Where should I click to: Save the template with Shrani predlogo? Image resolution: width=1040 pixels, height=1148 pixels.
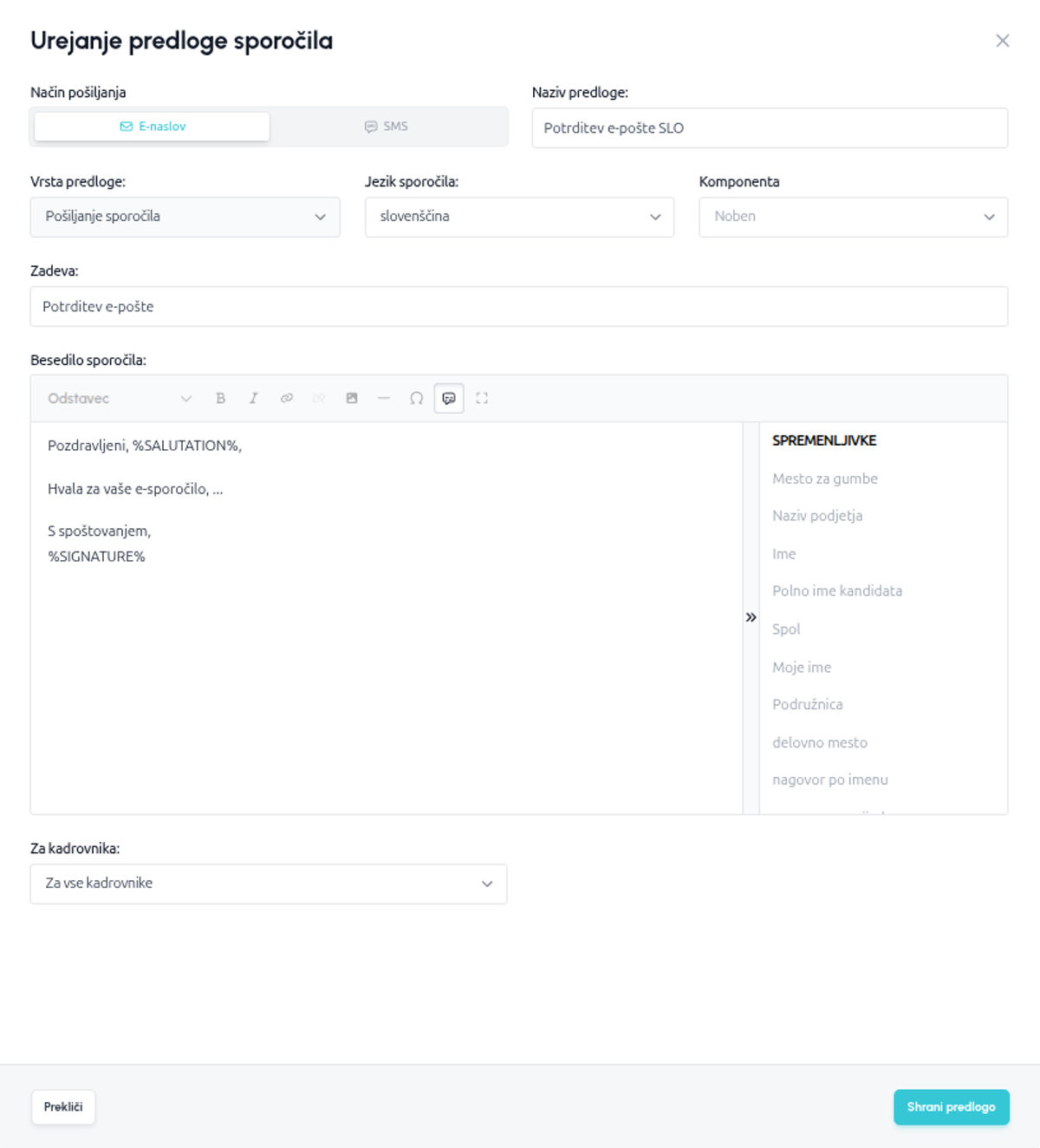952,1107
